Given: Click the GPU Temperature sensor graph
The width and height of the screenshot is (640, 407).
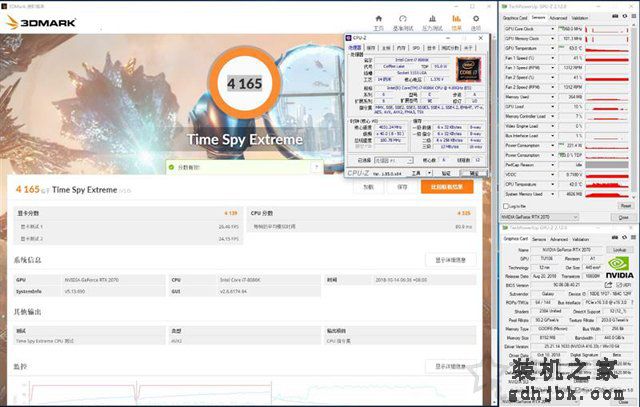Looking at the screenshot, I should (607, 48).
